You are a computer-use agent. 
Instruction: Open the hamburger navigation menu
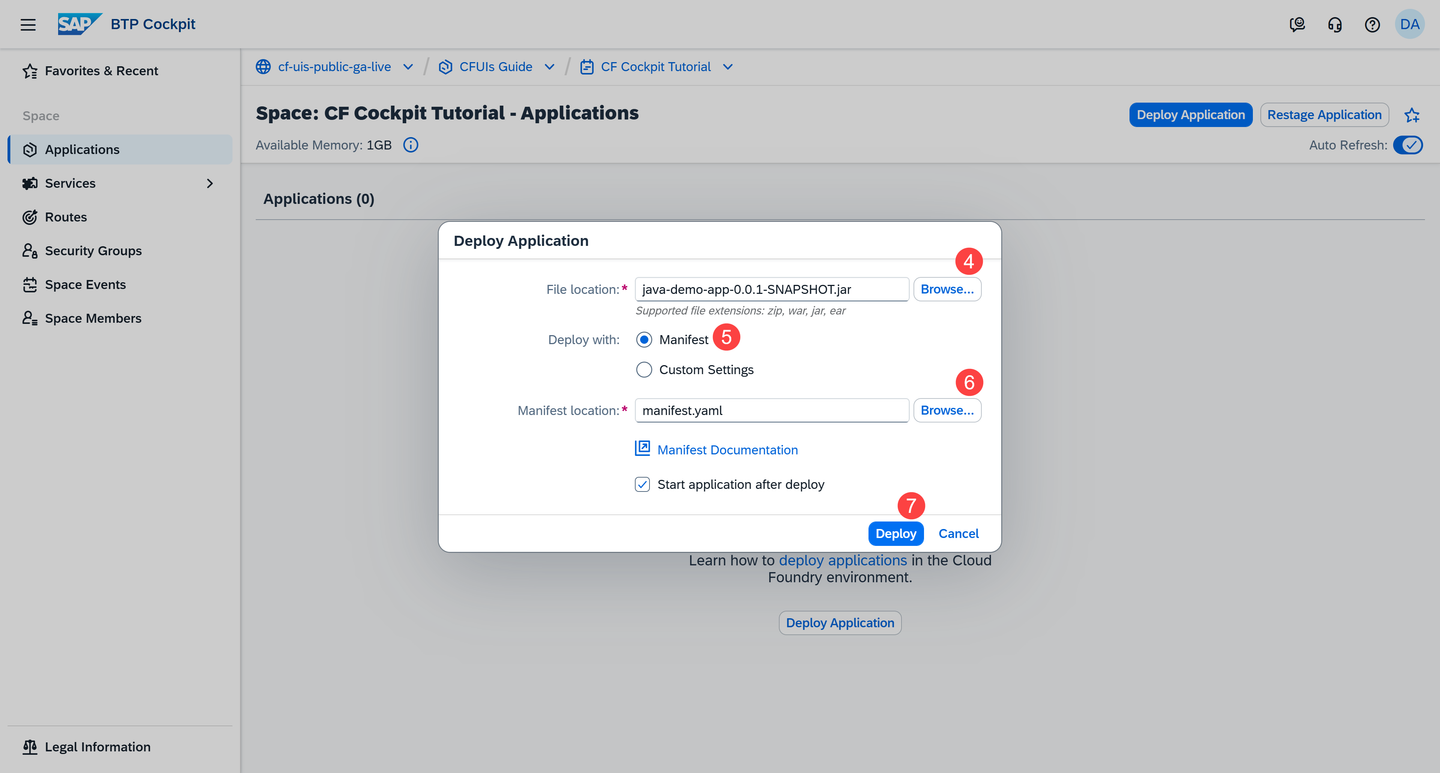point(28,24)
